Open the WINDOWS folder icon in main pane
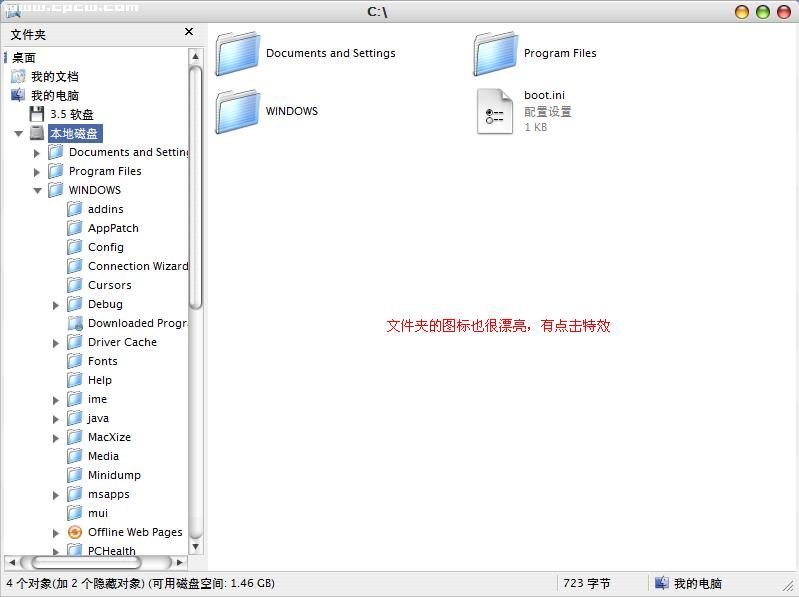Viewport: 799px width, 597px height. pyautogui.click(x=237, y=112)
